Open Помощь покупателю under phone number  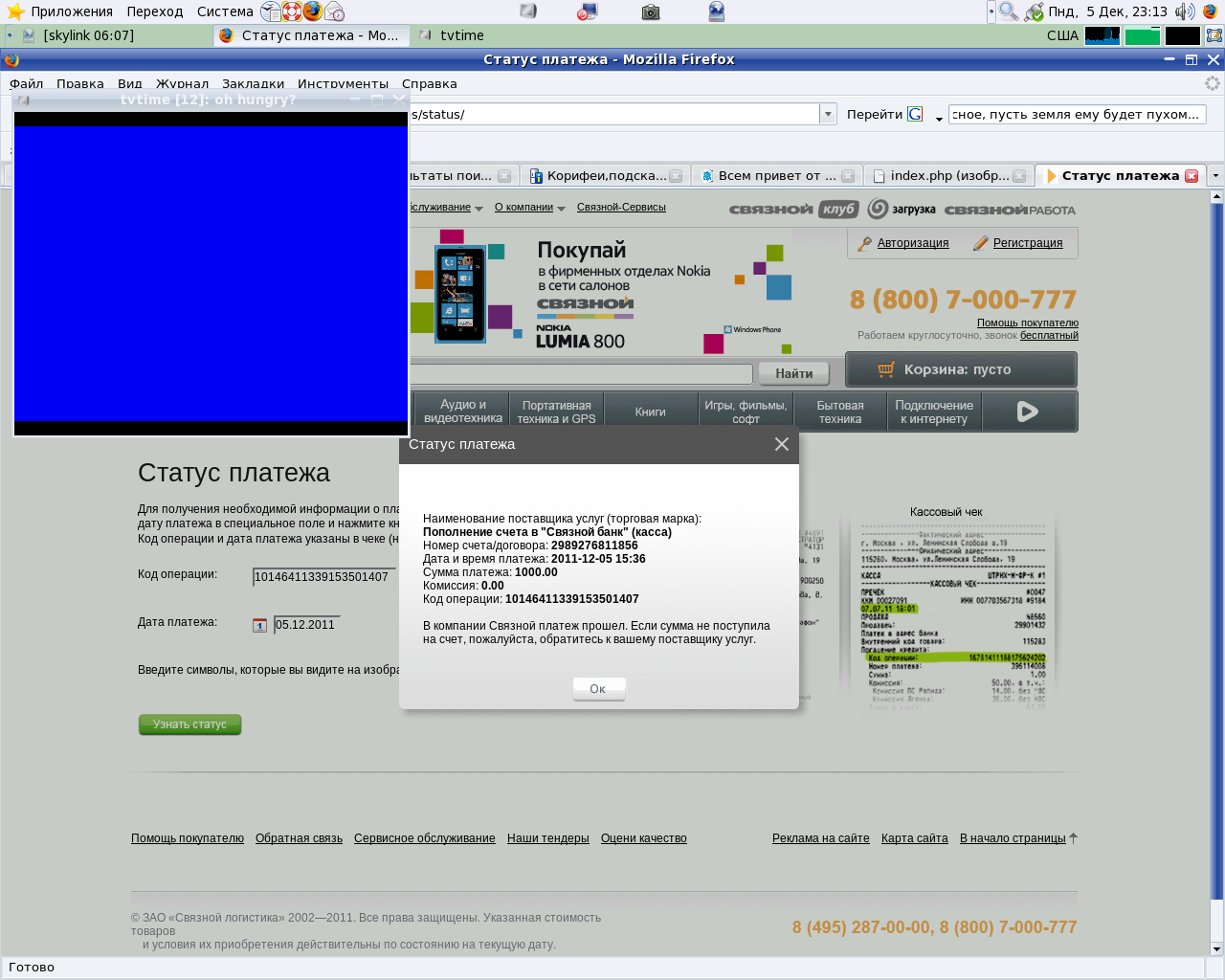(1028, 323)
